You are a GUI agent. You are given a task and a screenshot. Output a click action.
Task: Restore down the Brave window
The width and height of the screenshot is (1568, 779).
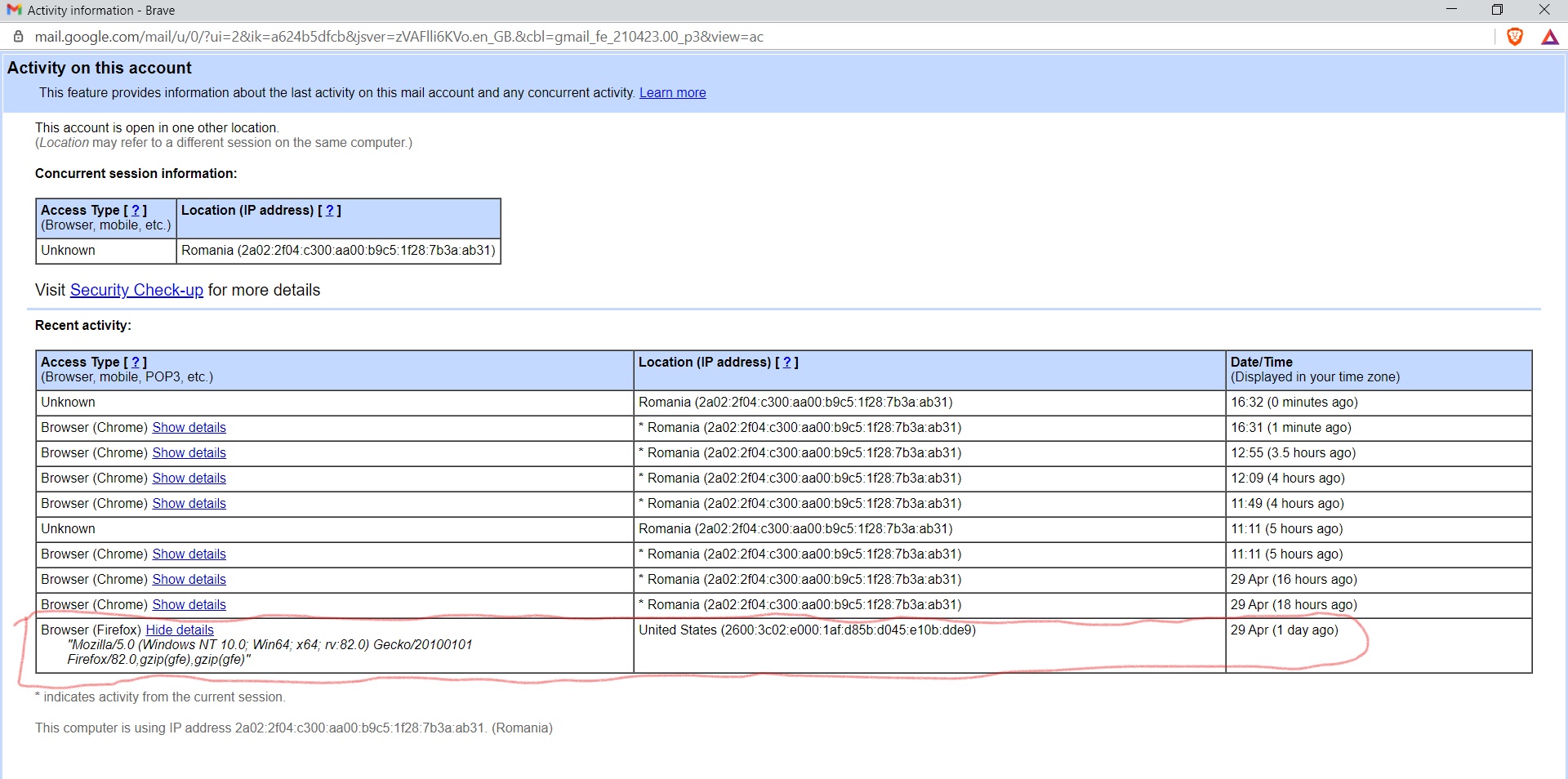pyautogui.click(x=1497, y=10)
